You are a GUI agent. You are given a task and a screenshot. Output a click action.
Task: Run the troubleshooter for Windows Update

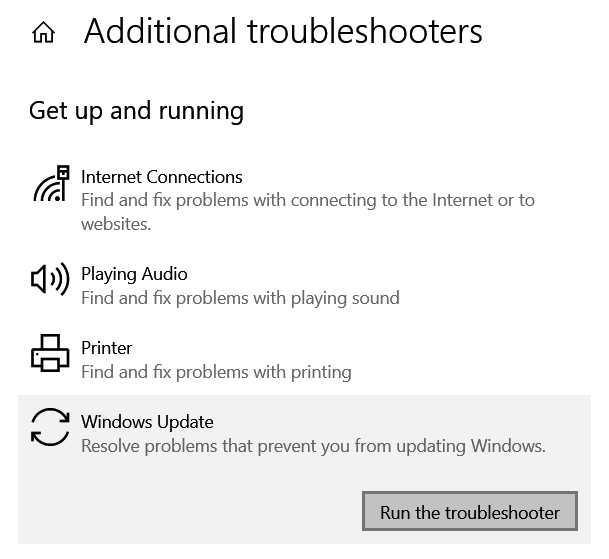pyautogui.click(x=469, y=512)
